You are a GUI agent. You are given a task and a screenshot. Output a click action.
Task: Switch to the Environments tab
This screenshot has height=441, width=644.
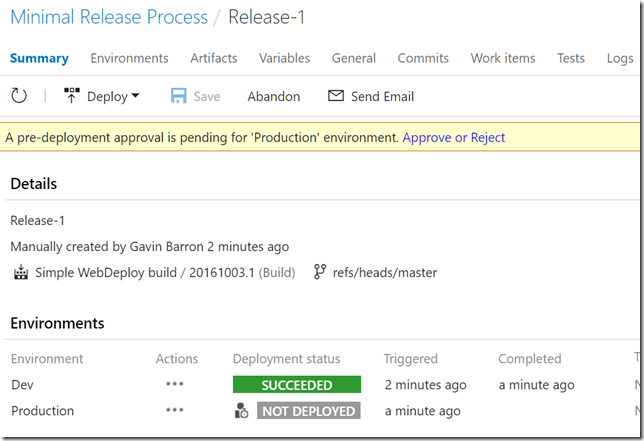click(129, 58)
